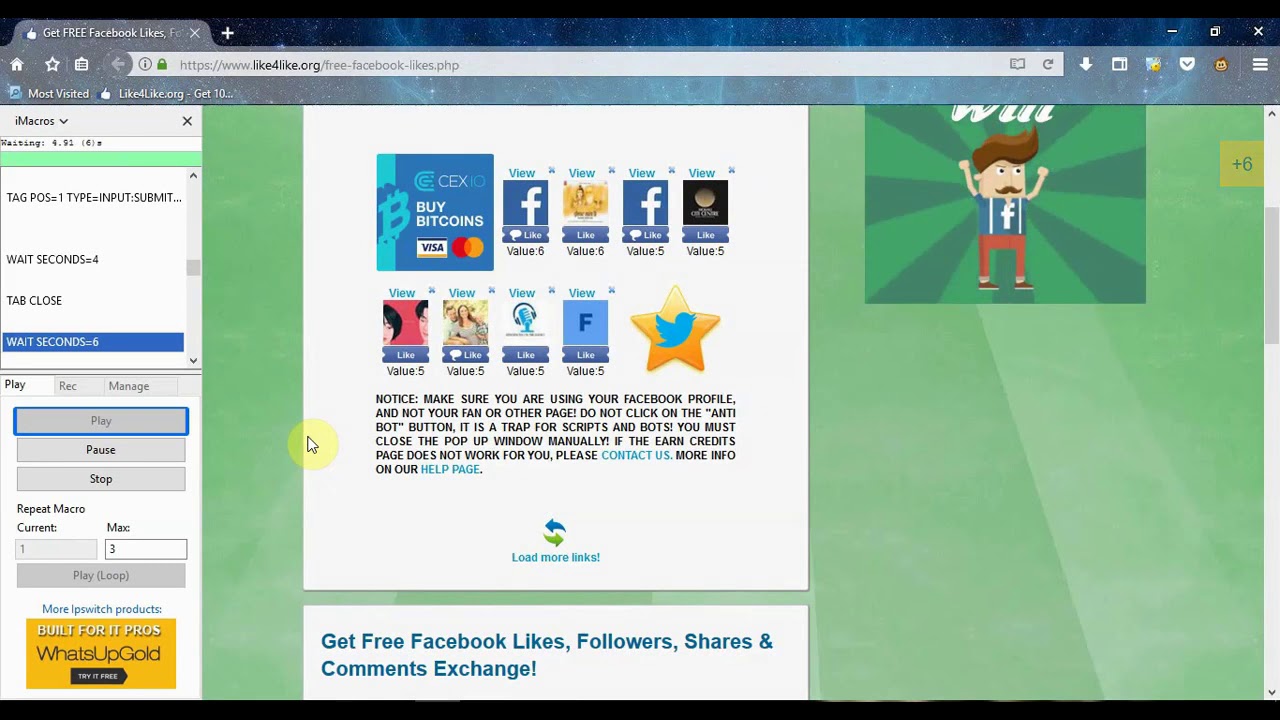Like the blue F thumbnail page
This screenshot has height=720, width=1280.
pos(585,355)
